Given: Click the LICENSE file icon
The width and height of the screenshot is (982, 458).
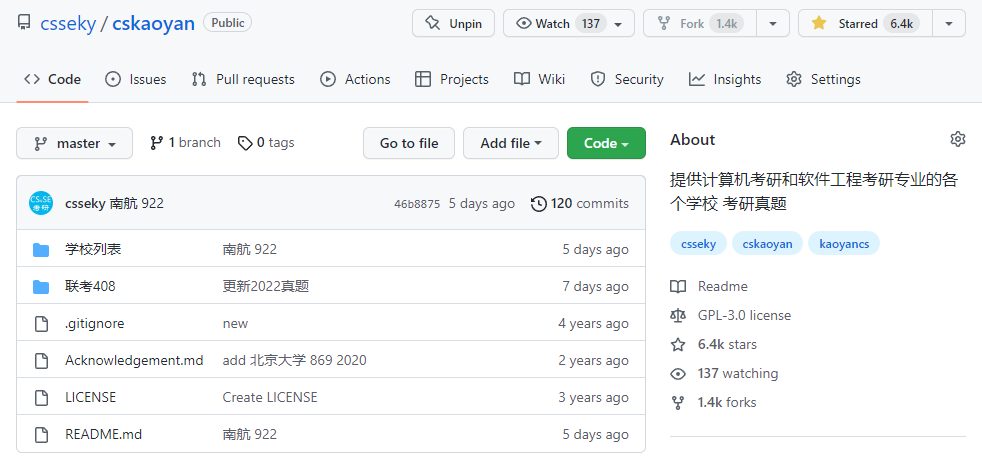Looking at the screenshot, I should pyautogui.click(x=41, y=398).
